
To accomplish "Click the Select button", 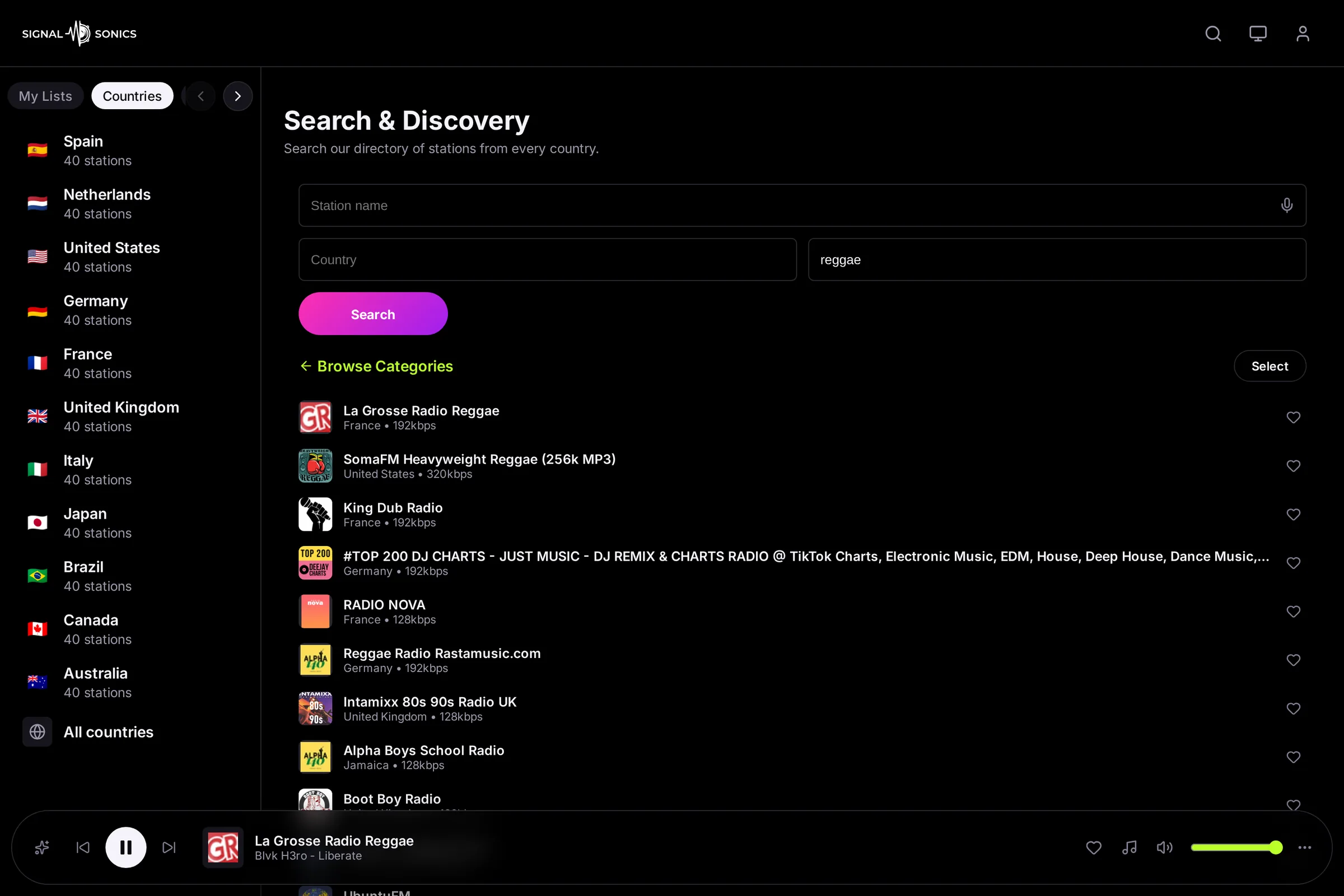I will (x=1270, y=366).
